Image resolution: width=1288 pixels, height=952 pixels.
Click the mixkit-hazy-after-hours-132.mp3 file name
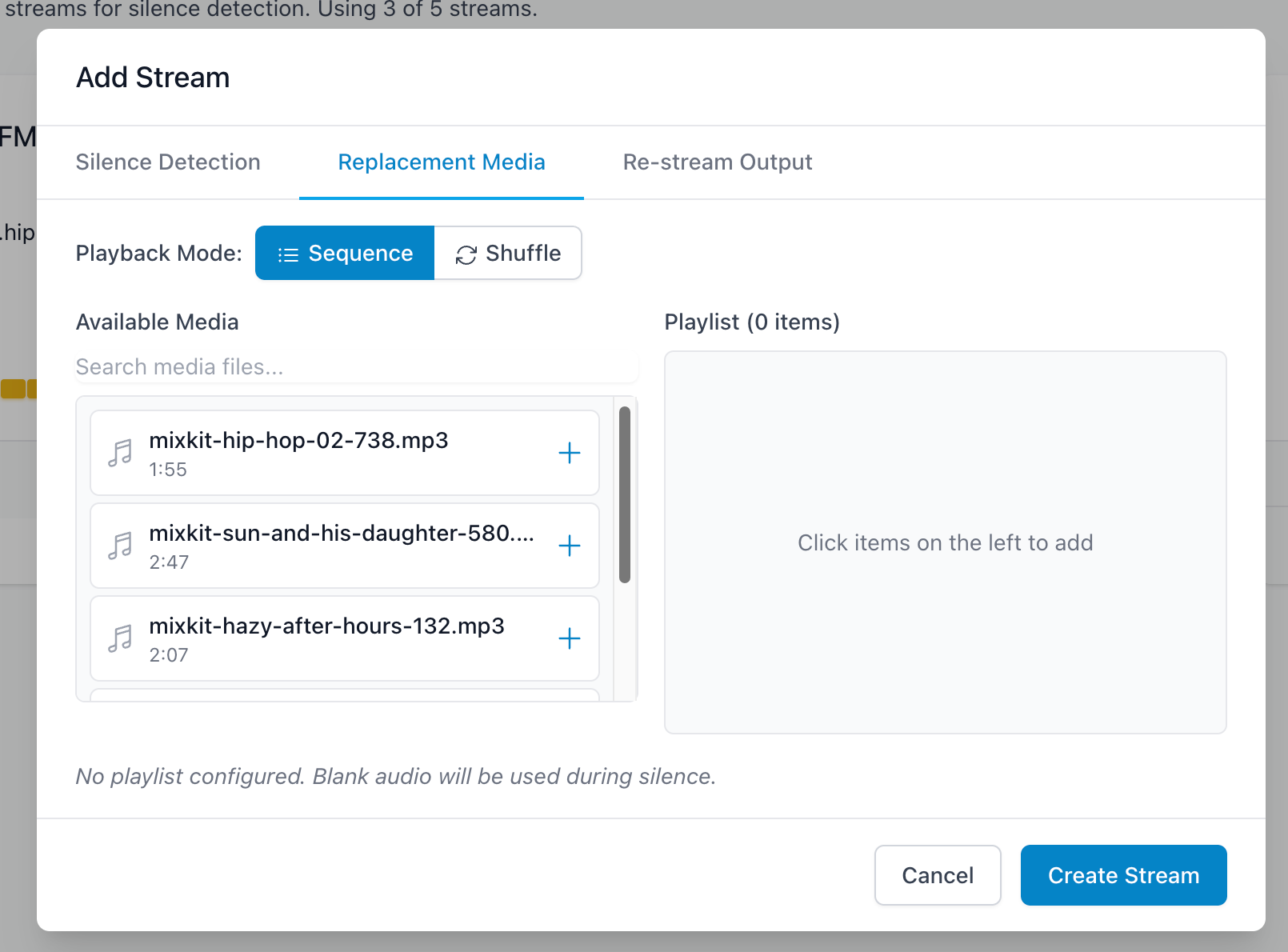click(326, 626)
